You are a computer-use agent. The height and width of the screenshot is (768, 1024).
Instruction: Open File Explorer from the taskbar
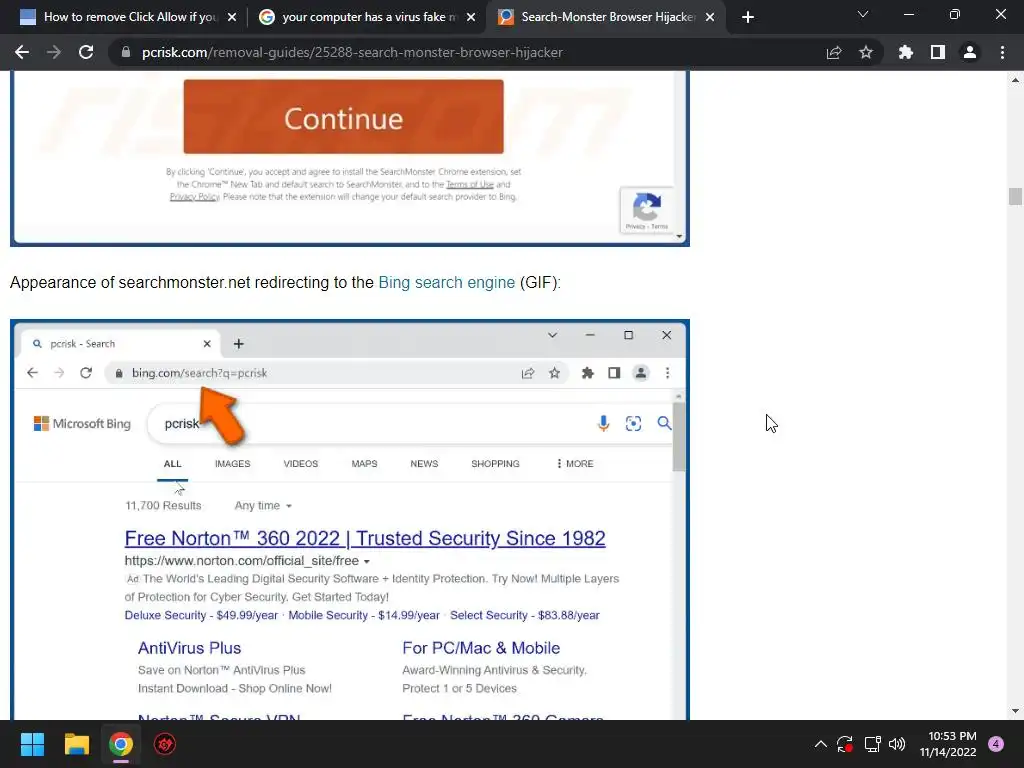76,744
